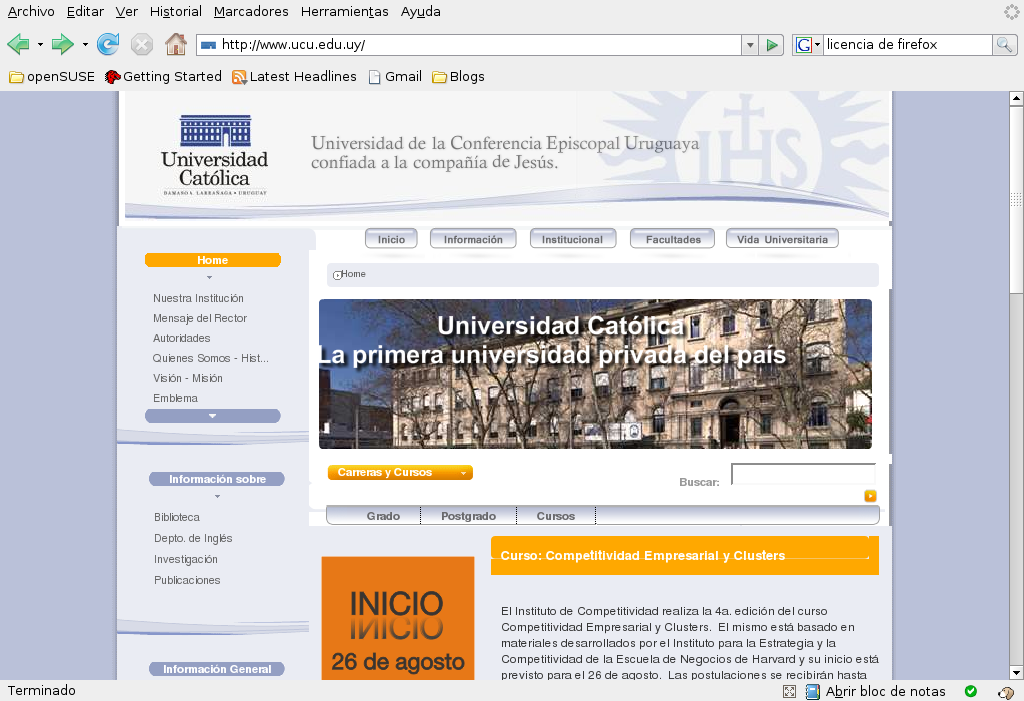Click the Información navigation button
Viewport: 1024px width, 701px height.
[473, 239]
